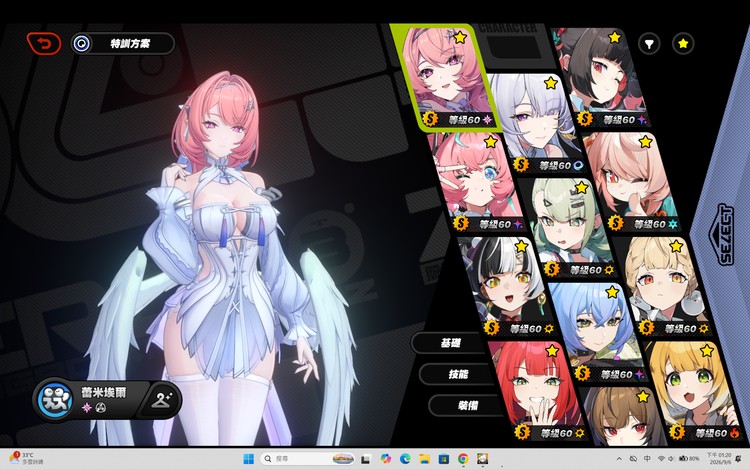Click the S rank badge on selected card

click(430, 119)
